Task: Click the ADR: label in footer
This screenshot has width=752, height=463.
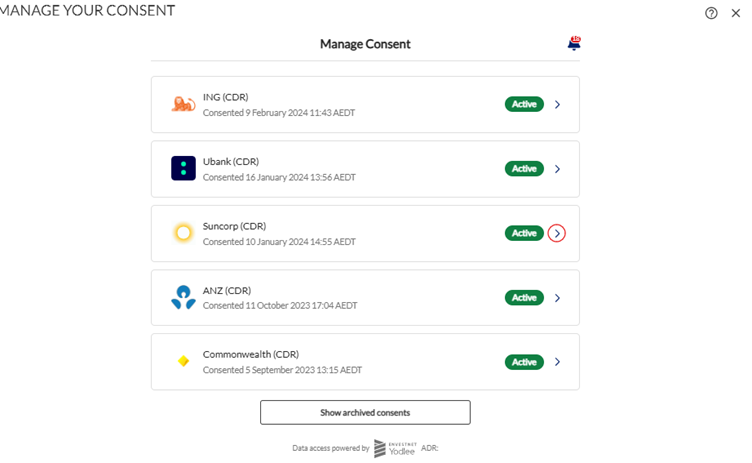Action: (430, 448)
